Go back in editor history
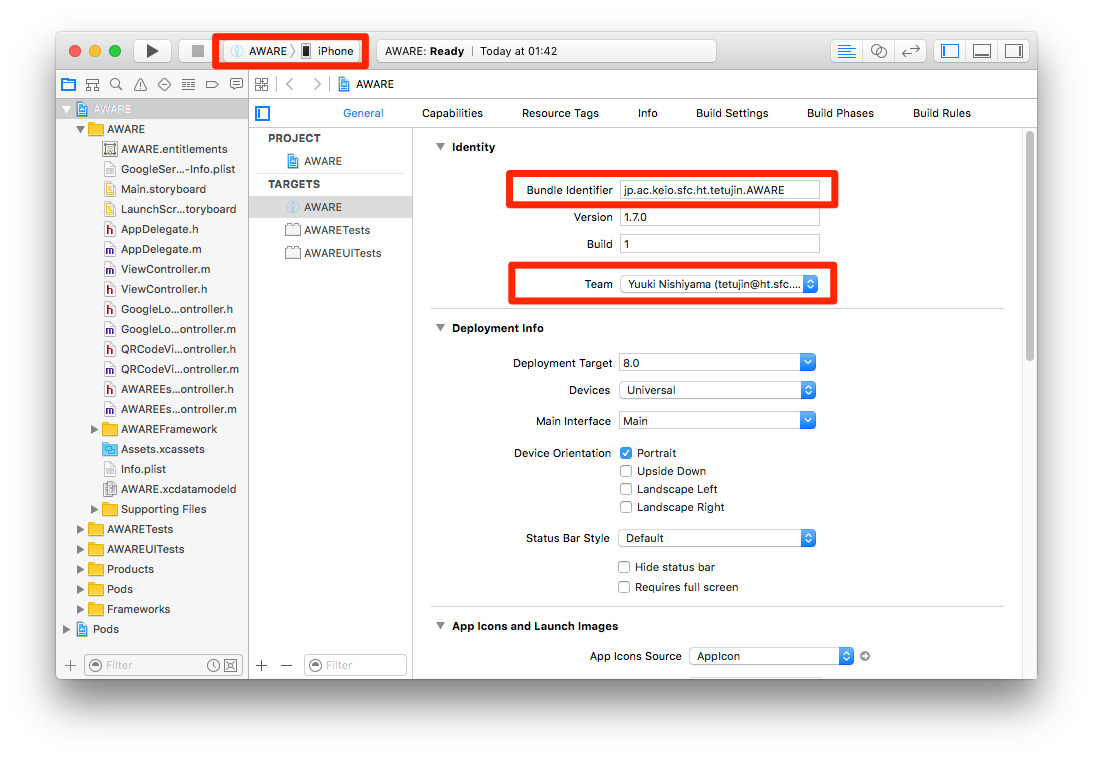 click(x=290, y=84)
